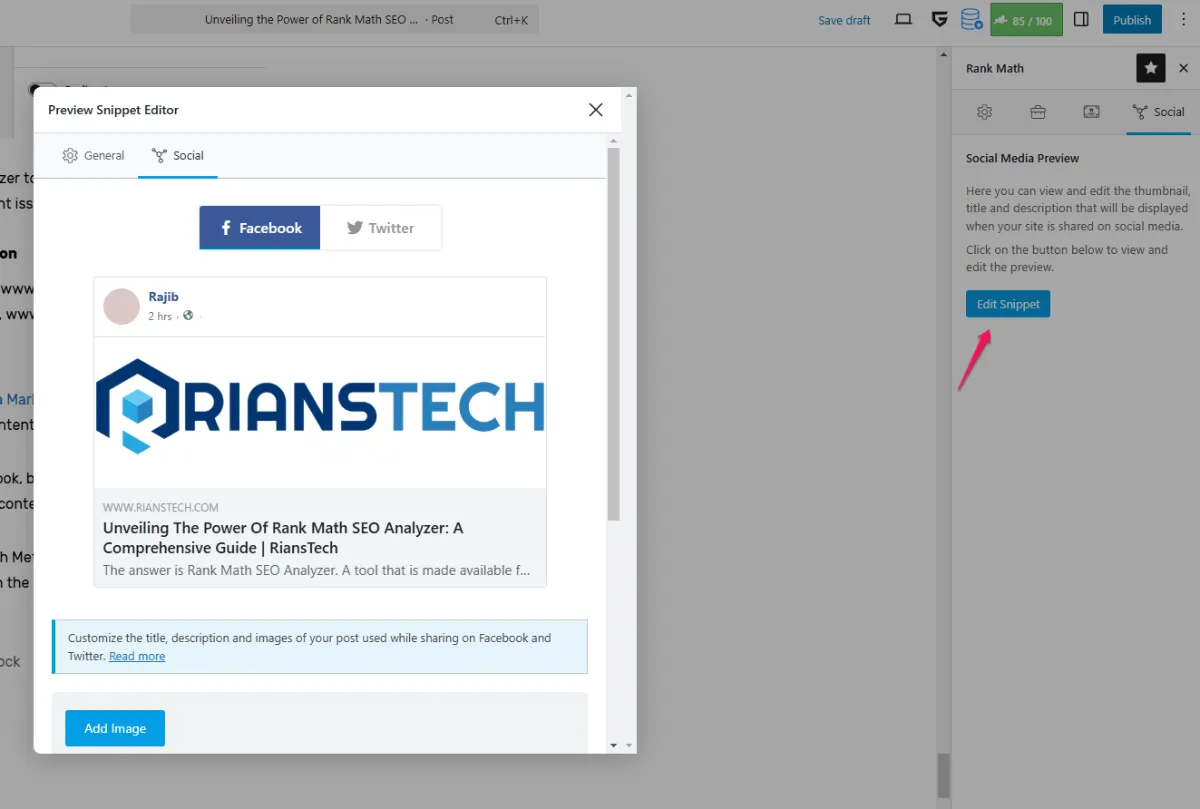
Task: Click the Rank Math star icon
Action: (1150, 68)
